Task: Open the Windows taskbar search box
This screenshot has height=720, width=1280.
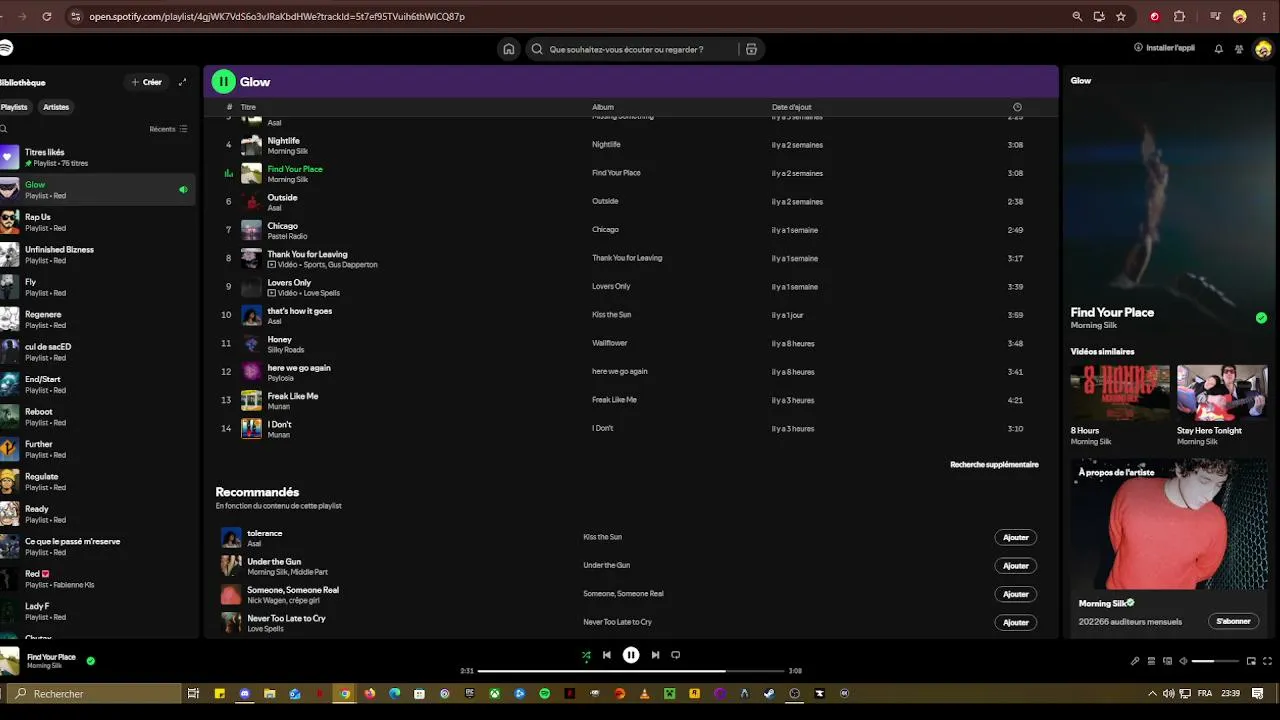Action: pos(96,693)
